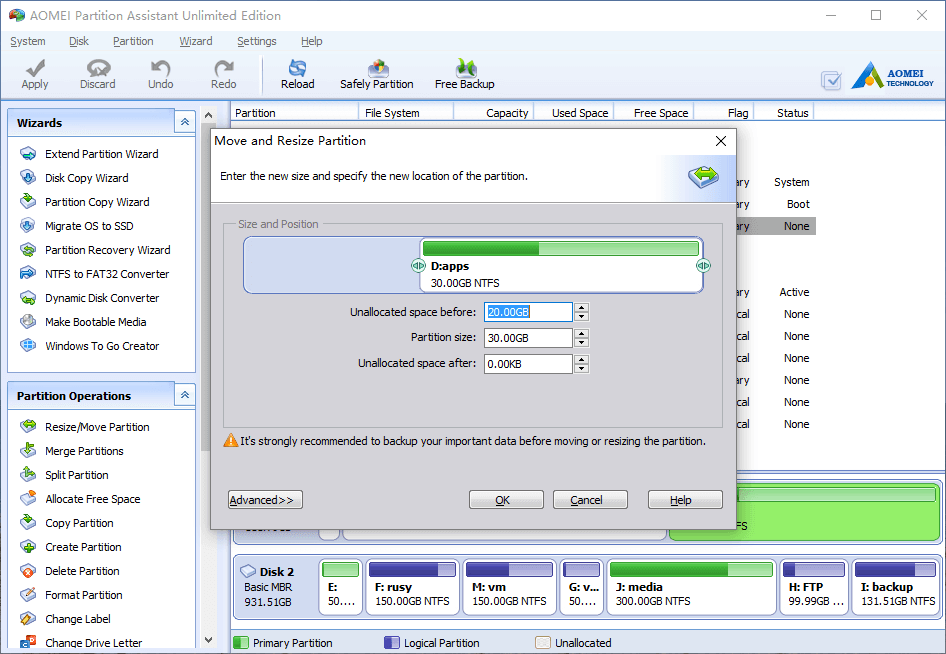Screen dimensions: 946x654
Task: Expand dialog options with Advanced>> button
Action: click(x=265, y=500)
